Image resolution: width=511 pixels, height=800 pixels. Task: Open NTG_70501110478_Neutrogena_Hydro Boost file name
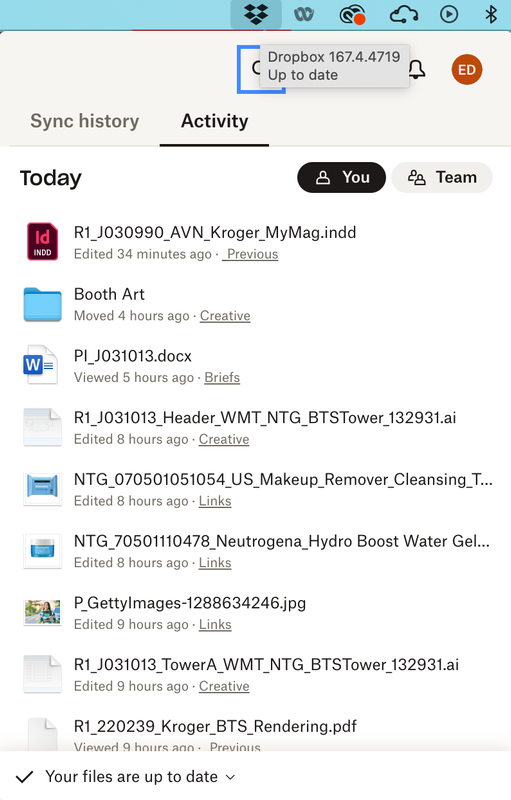282,541
